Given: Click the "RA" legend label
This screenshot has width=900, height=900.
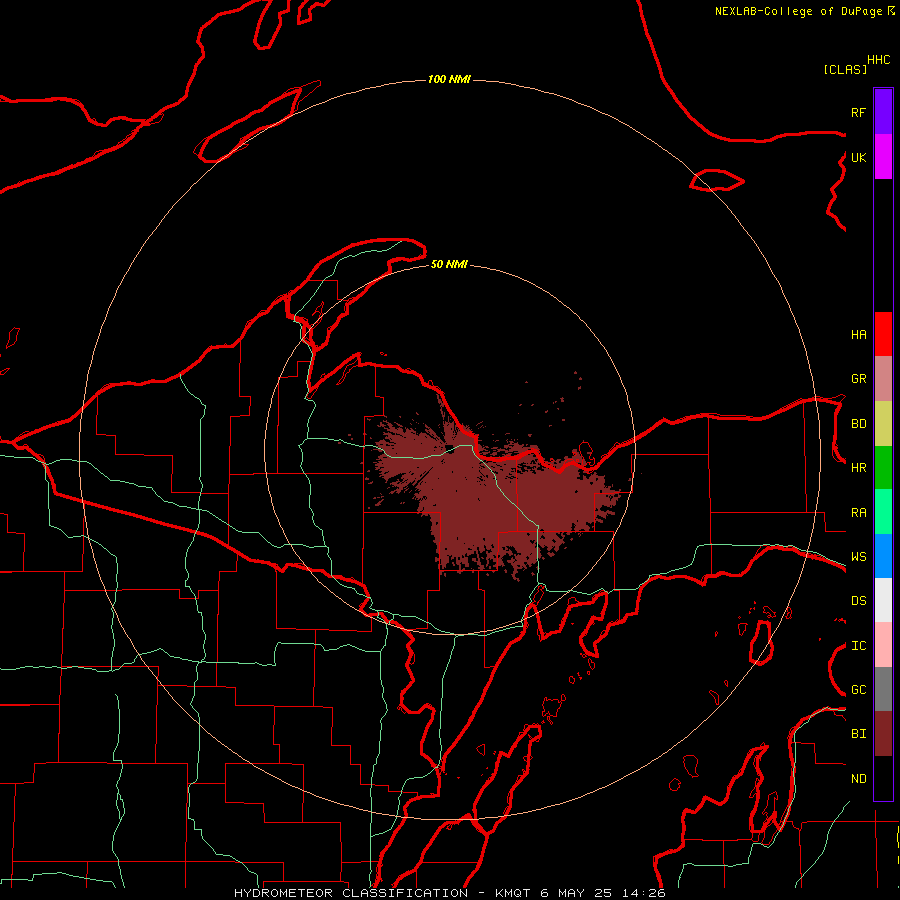Looking at the screenshot, I should click(858, 513).
